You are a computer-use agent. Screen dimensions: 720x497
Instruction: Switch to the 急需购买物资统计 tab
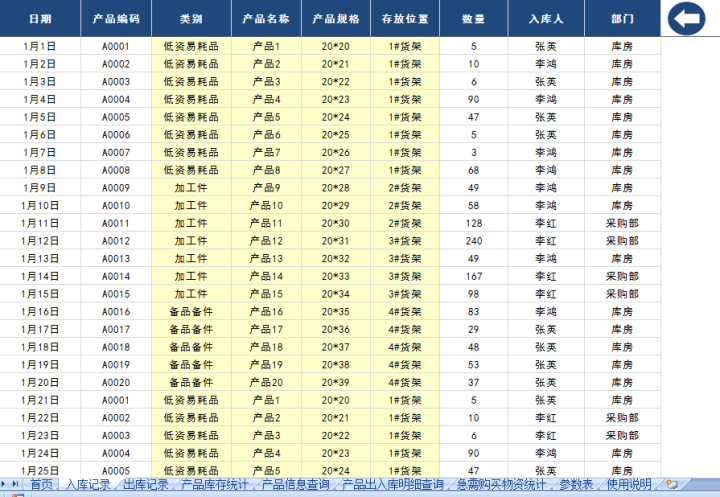point(501,484)
